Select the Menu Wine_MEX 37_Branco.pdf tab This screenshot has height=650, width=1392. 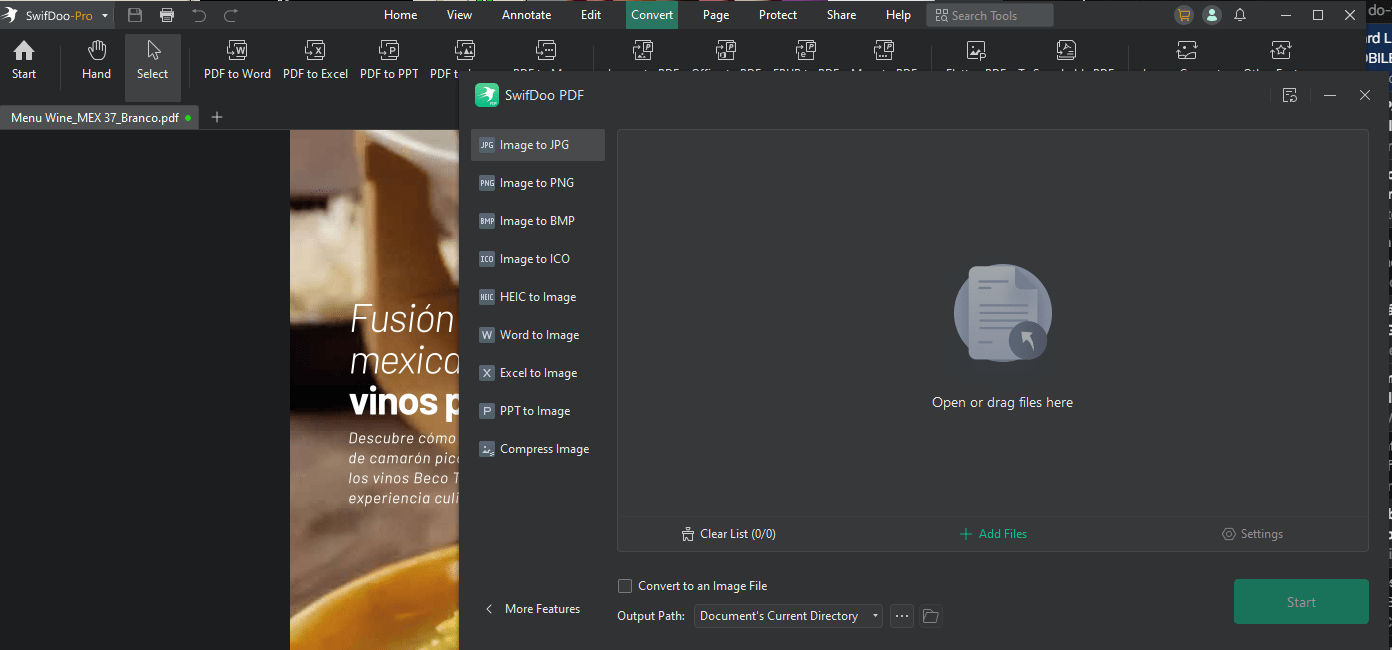[x=100, y=117]
